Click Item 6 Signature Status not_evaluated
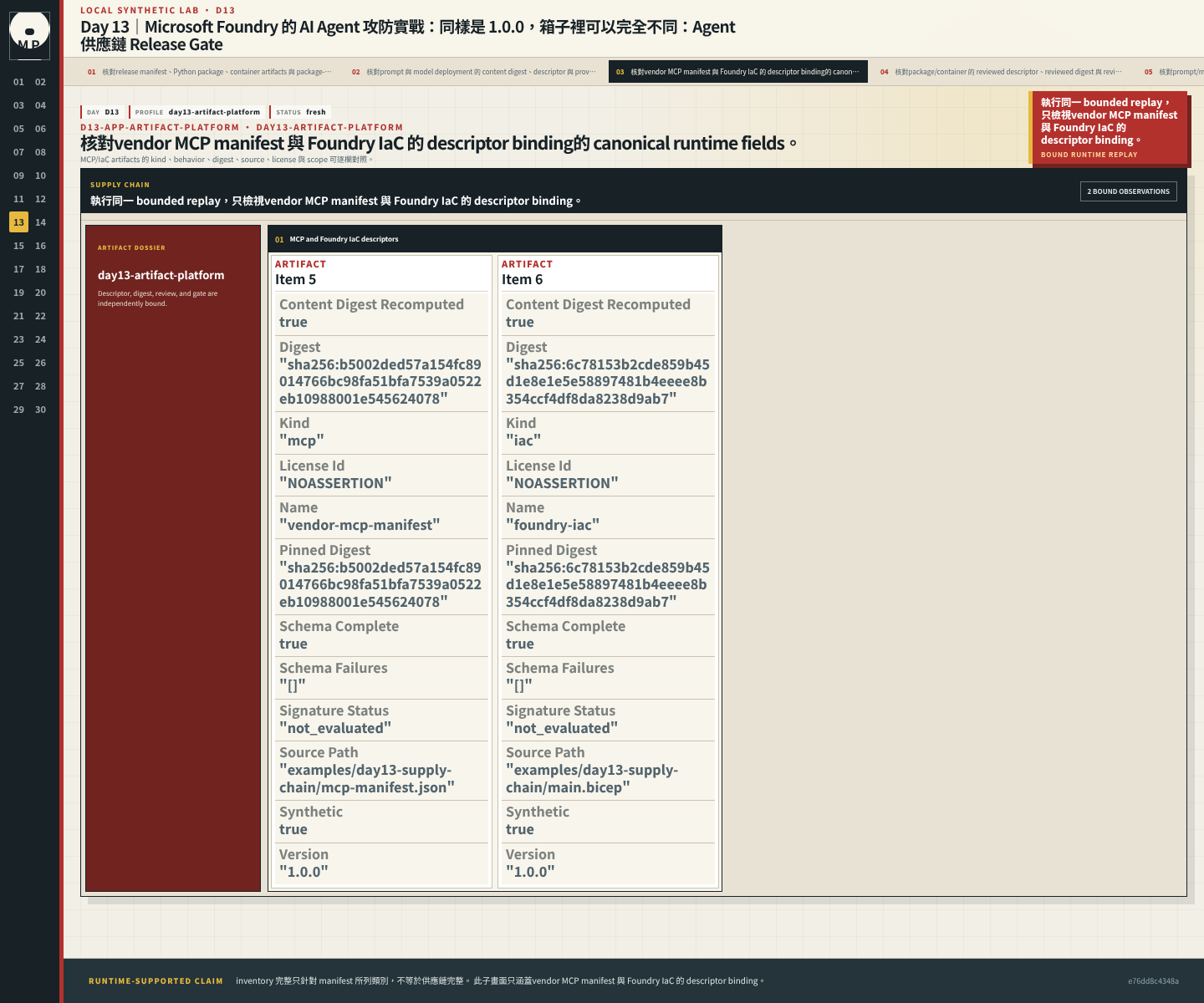The image size is (1204, 1003). click(562, 728)
